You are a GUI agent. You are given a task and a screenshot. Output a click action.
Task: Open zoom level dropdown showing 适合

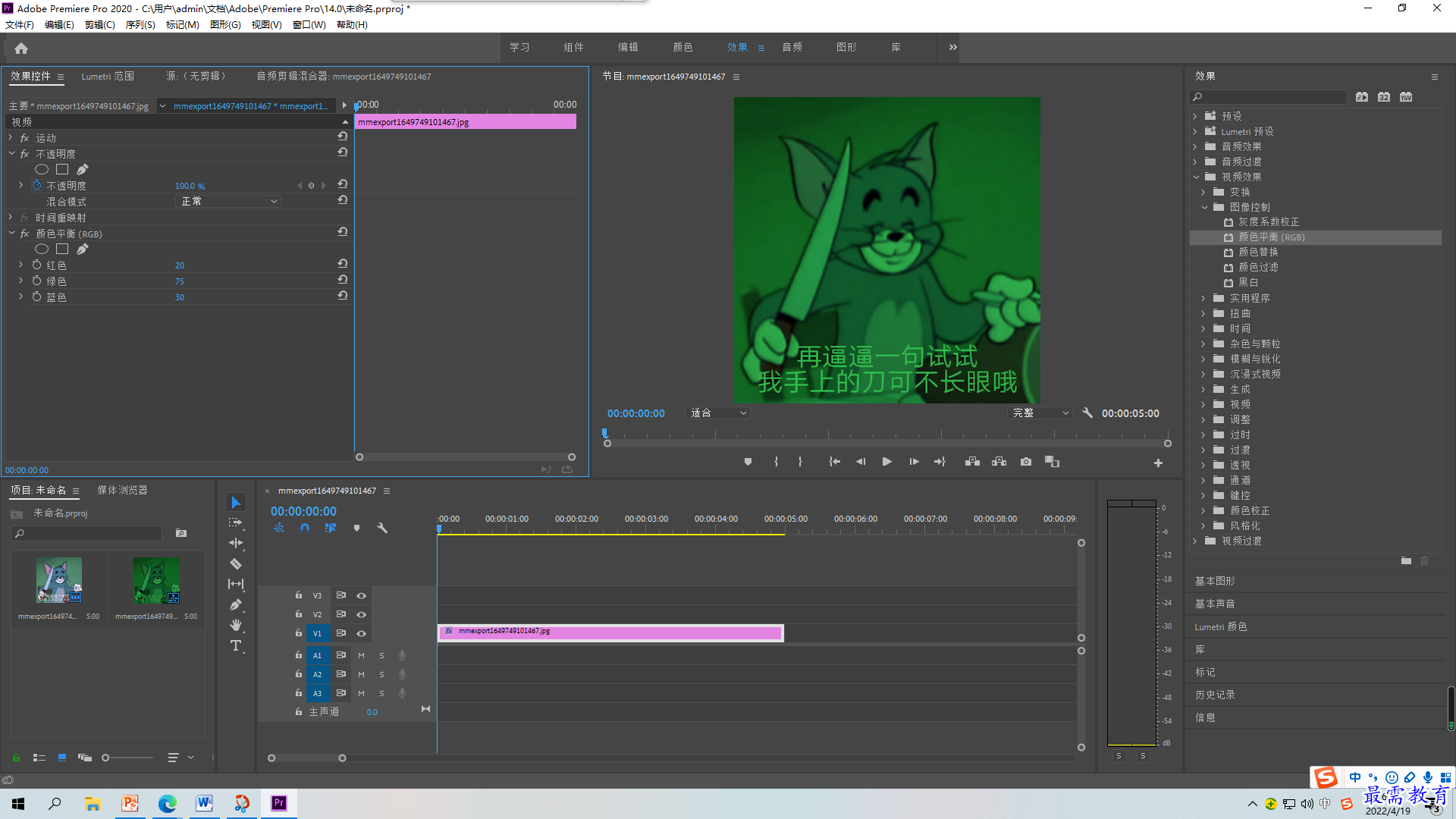click(717, 413)
